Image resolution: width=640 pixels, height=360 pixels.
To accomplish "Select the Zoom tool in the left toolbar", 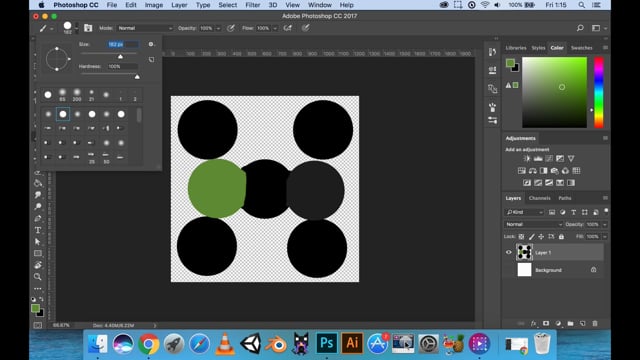I will pyautogui.click(x=38, y=277).
